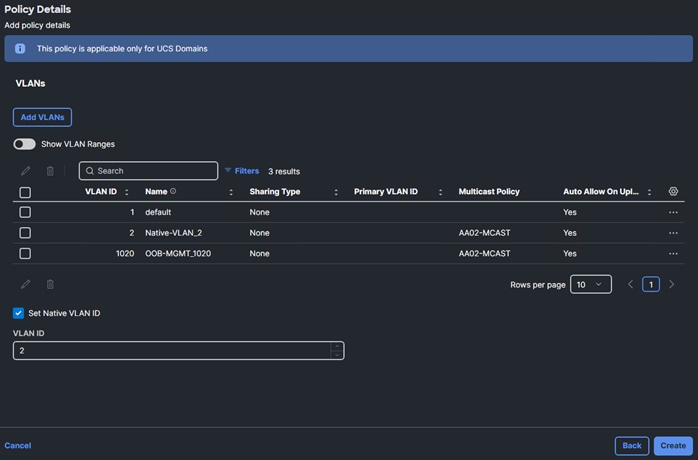Increment the VLAN ID value with the up arrow
This screenshot has height=460, width=698.
(337, 346)
